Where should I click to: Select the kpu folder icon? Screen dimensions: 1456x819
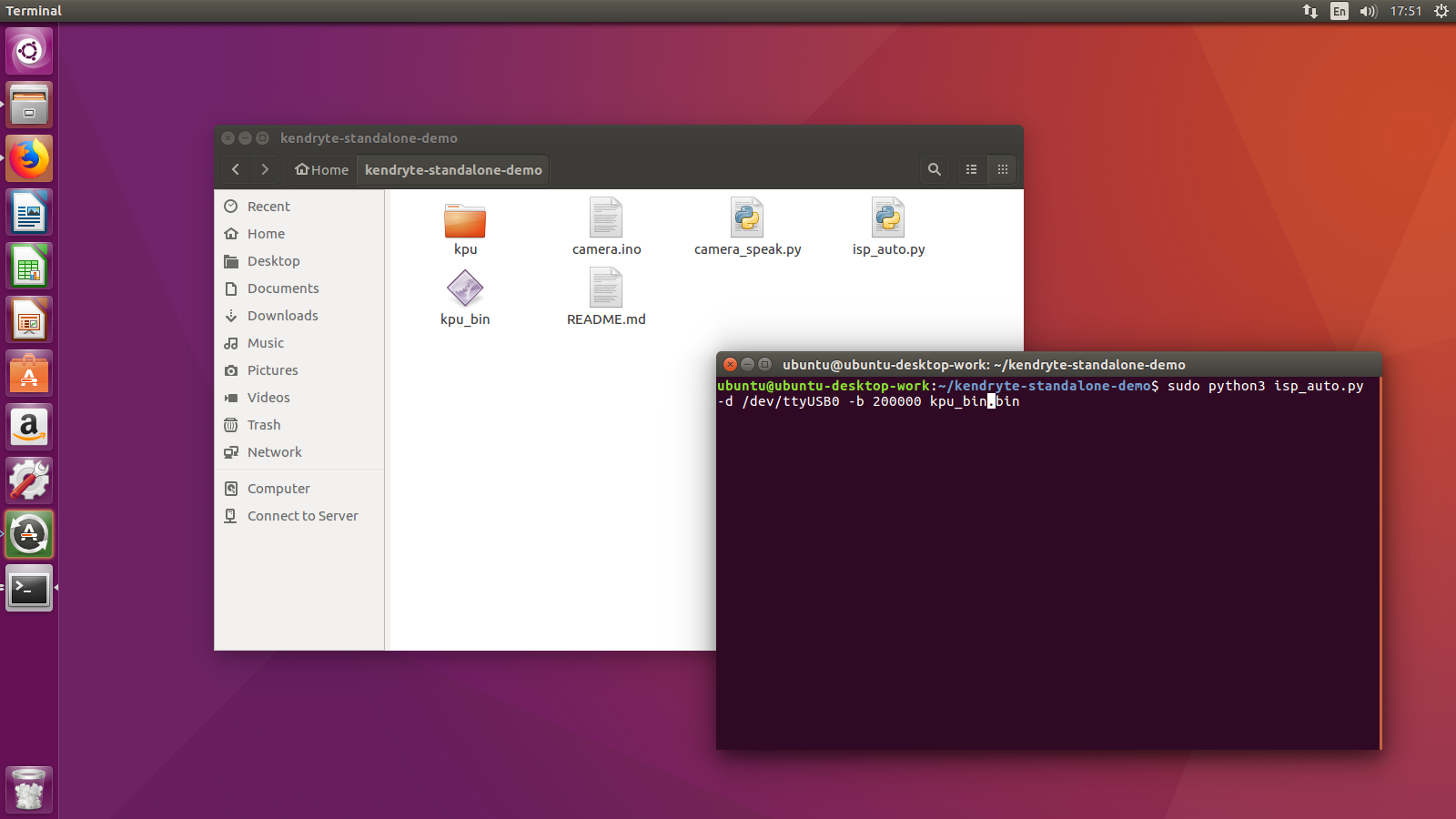(465, 219)
